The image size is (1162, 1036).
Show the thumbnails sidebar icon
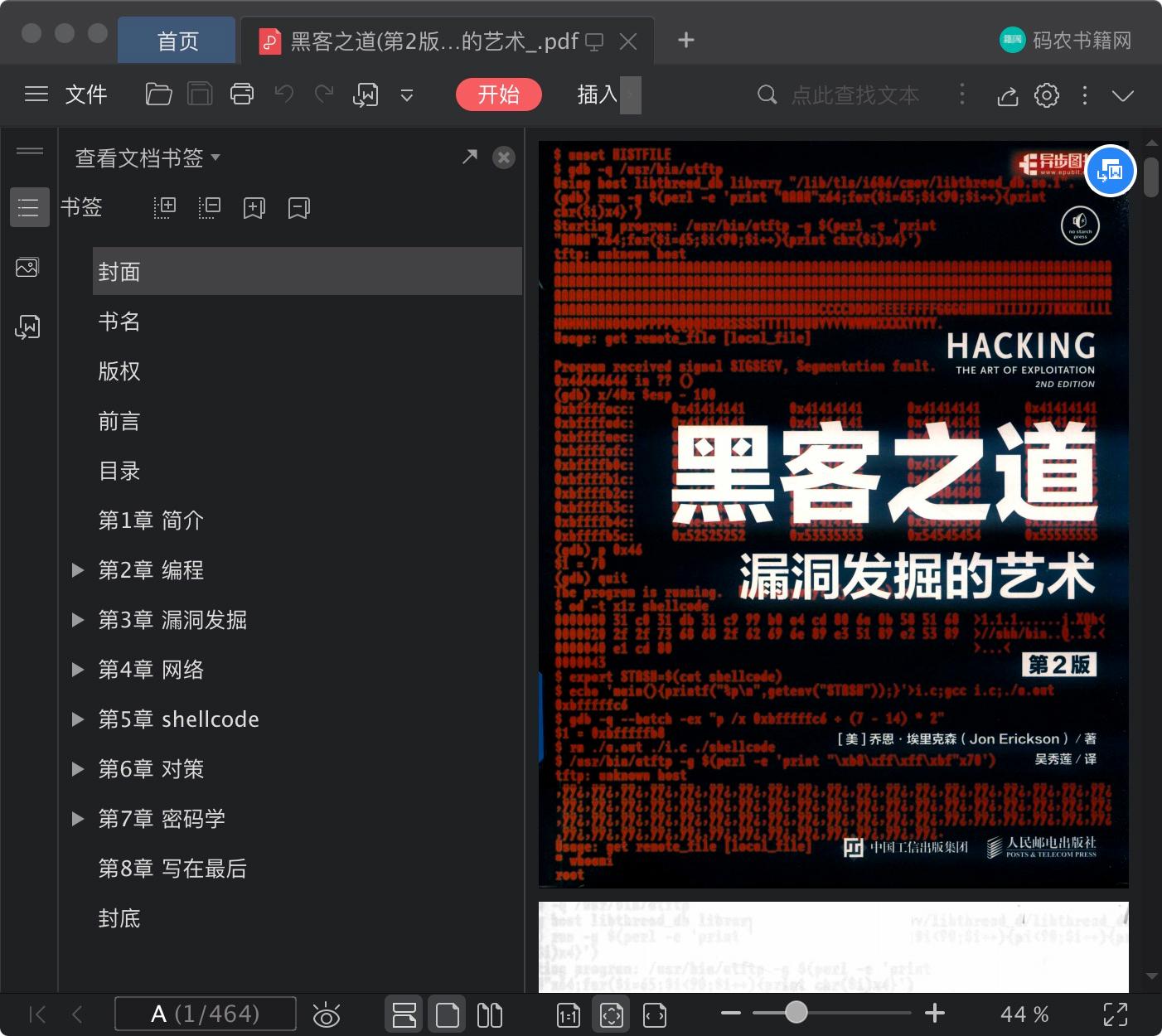[27, 267]
